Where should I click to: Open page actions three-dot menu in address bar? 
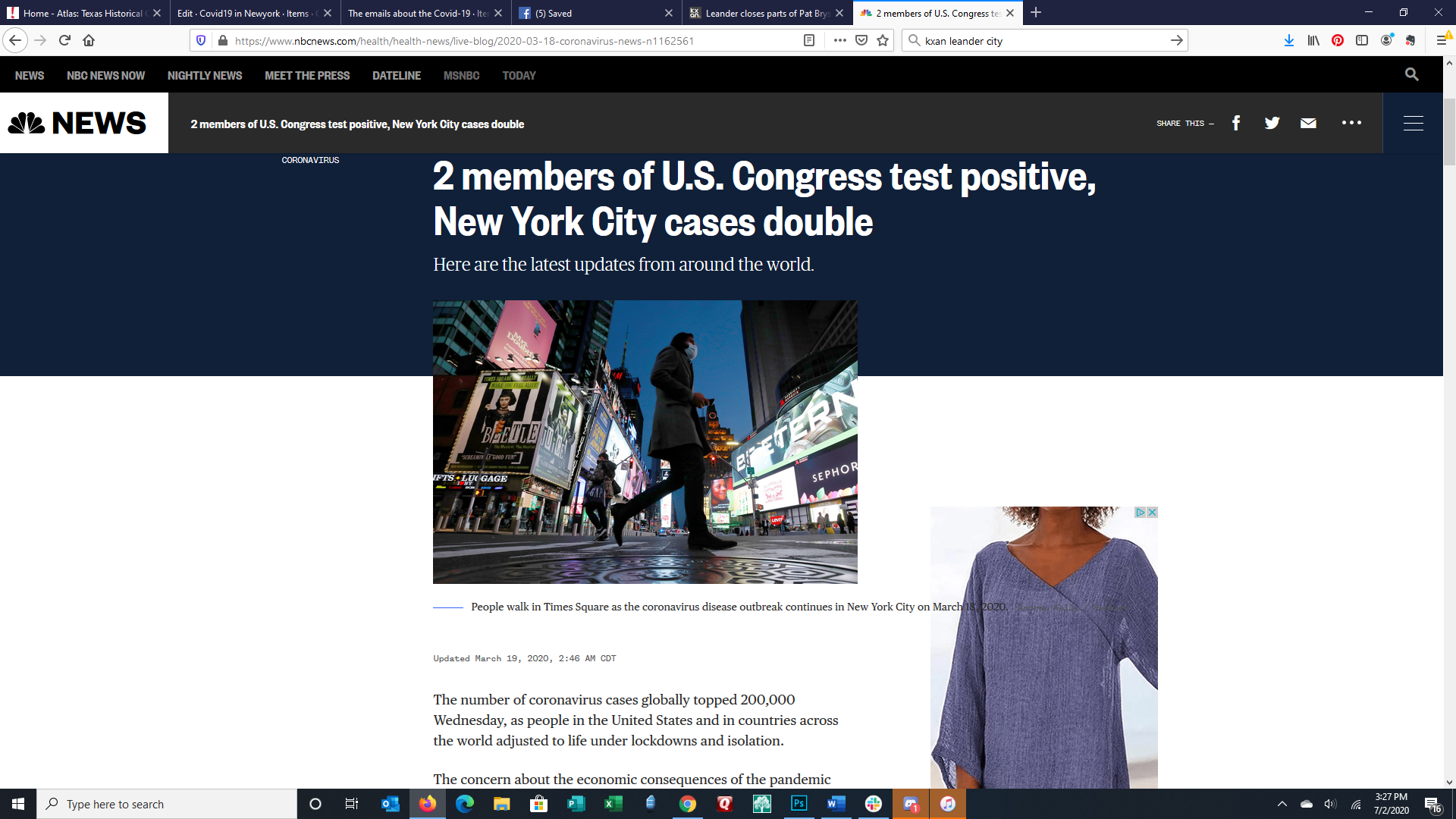click(839, 41)
